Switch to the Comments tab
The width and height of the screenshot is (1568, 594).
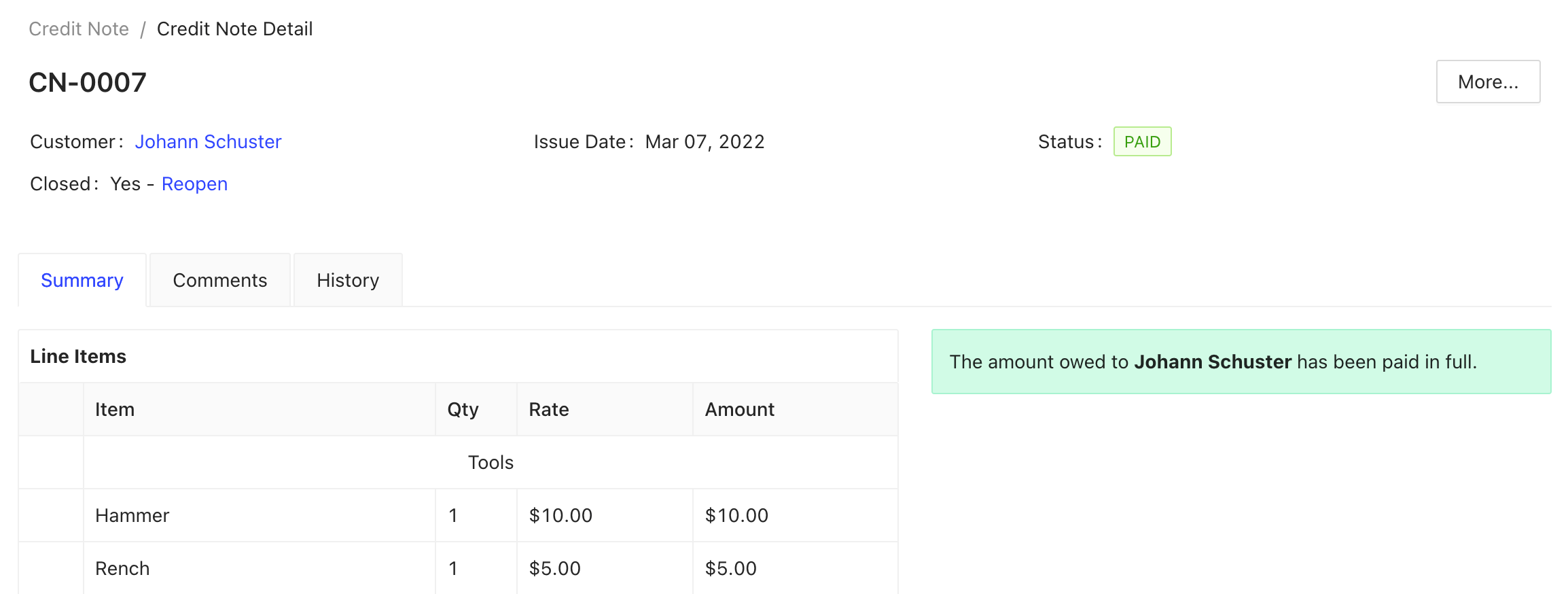pos(219,280)
